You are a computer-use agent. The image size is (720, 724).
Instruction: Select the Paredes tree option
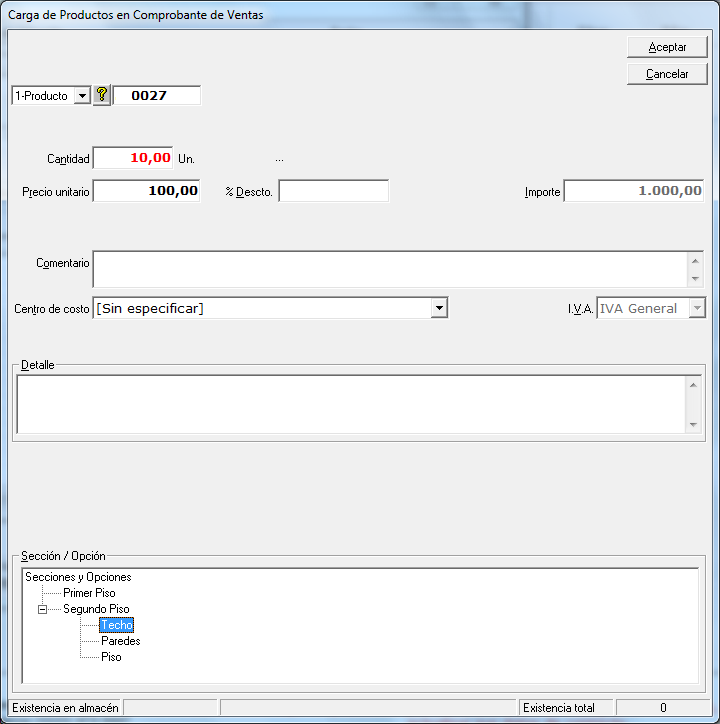coord(120,641)
